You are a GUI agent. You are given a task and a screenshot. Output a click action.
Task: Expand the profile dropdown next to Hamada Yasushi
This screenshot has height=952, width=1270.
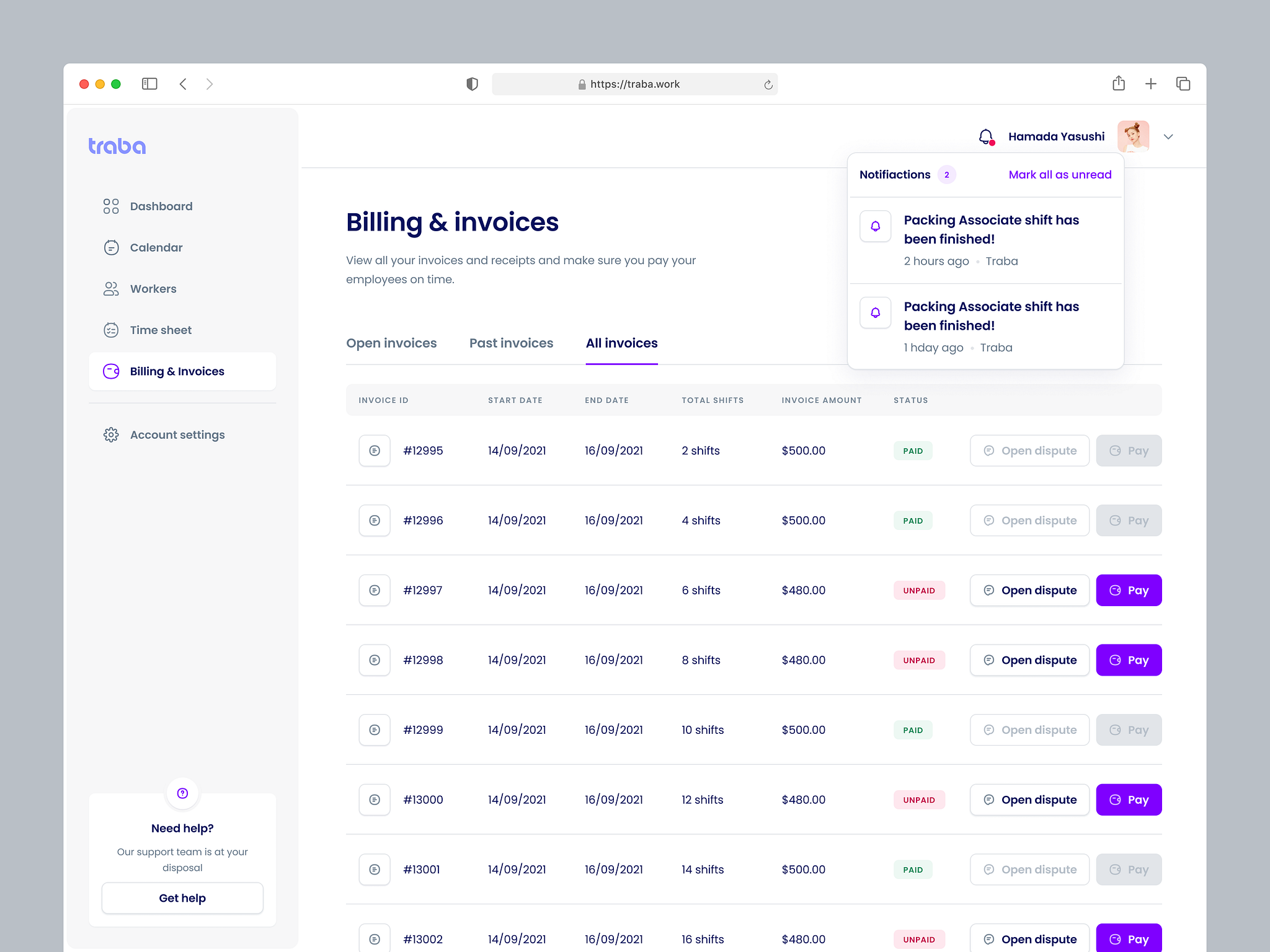coord(1168,136)
